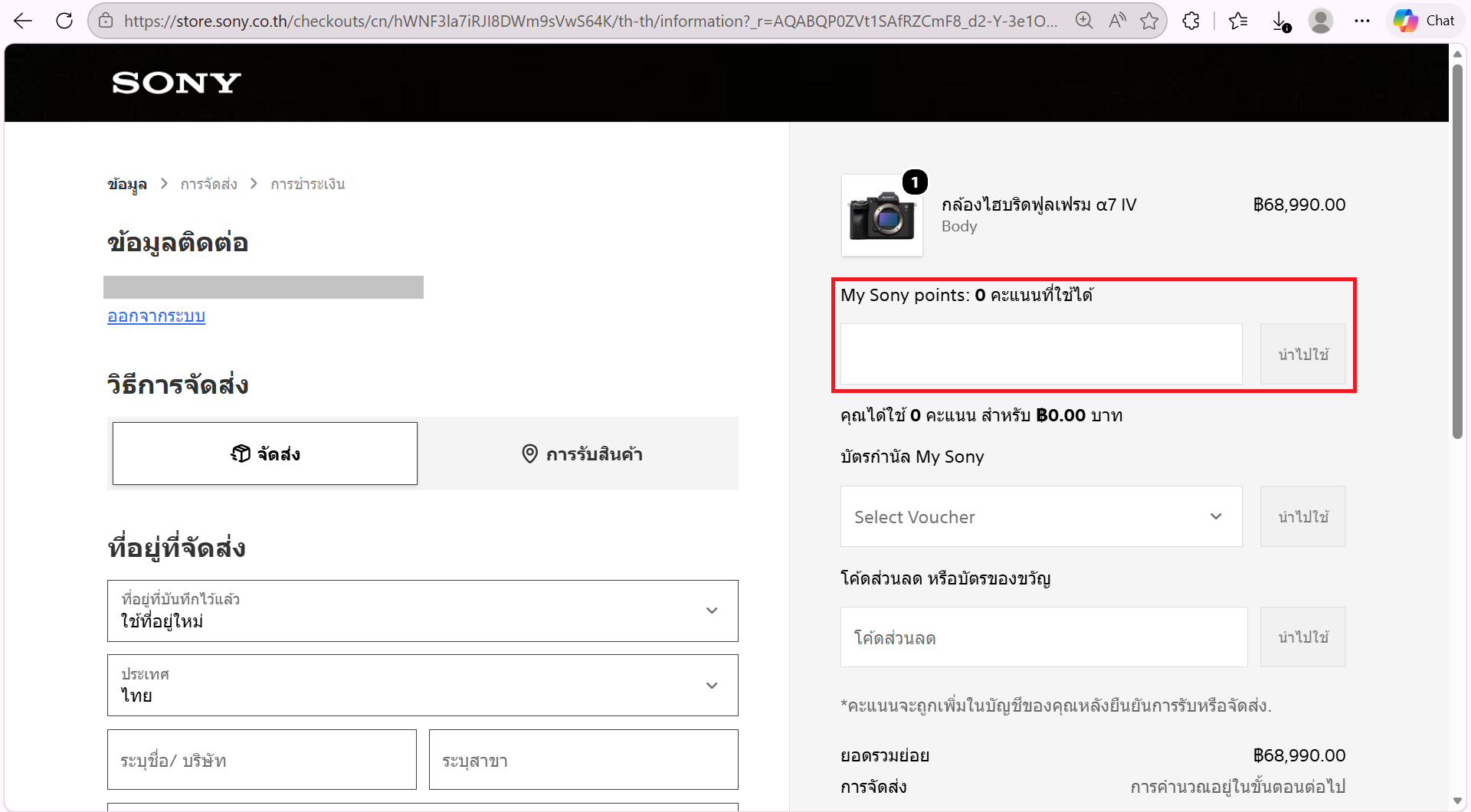This screenshot has width=1471, height=812.
Task: Open the zoom magnifier in address bar
Action: click(x=1083, y=21)
